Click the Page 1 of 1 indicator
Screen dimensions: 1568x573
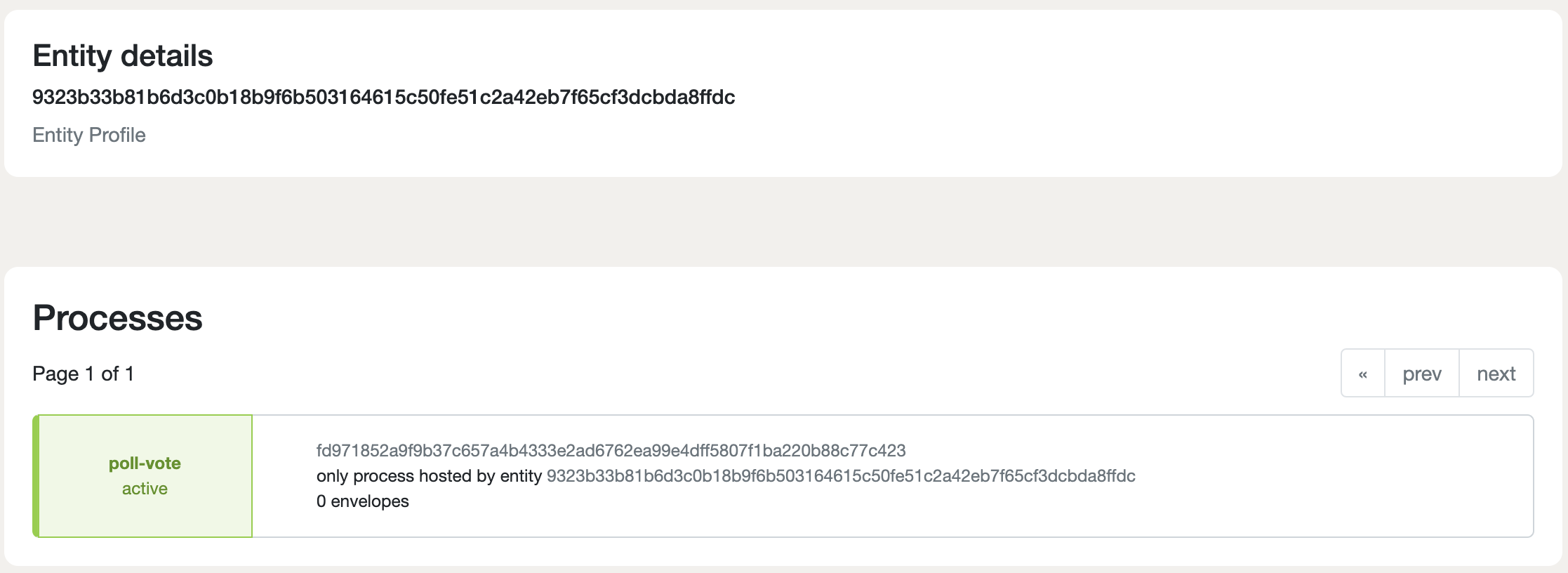coord(83,374)
